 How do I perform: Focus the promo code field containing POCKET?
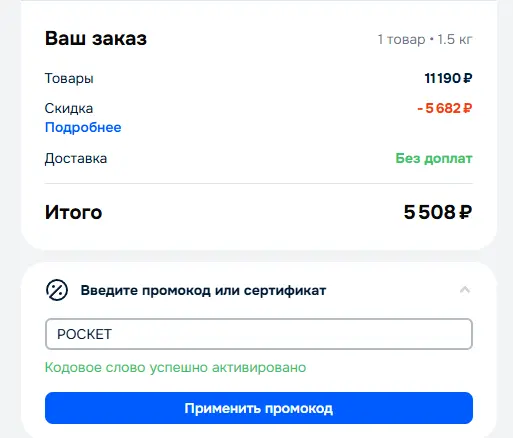tap(259, 334)
